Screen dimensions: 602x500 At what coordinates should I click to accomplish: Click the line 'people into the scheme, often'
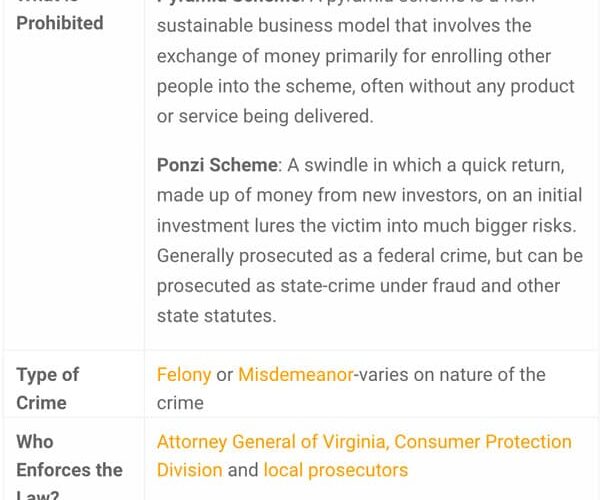click(366, 86)
